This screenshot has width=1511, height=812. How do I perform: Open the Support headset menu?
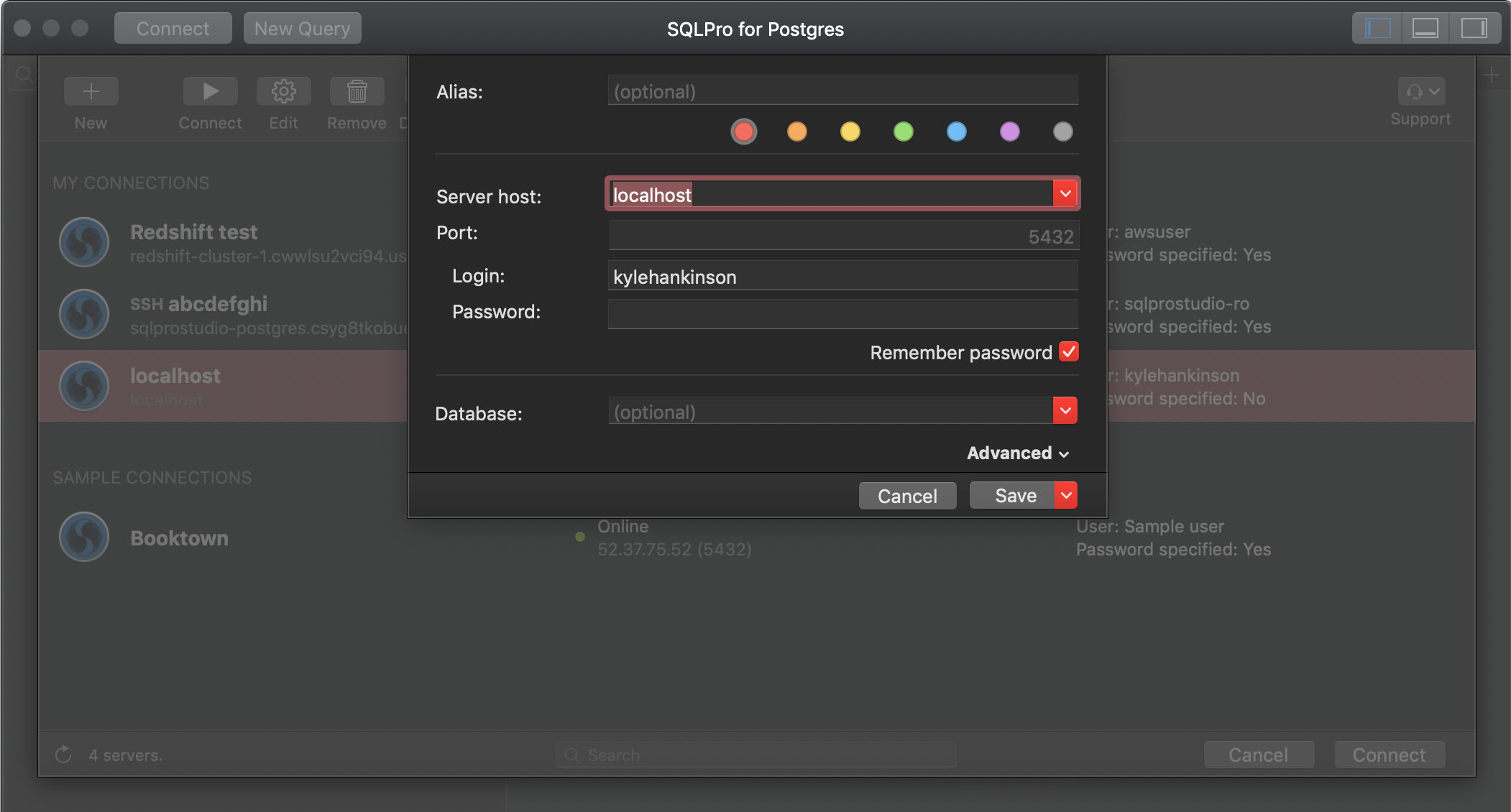pyautogui.click(x=1421, y=91)
